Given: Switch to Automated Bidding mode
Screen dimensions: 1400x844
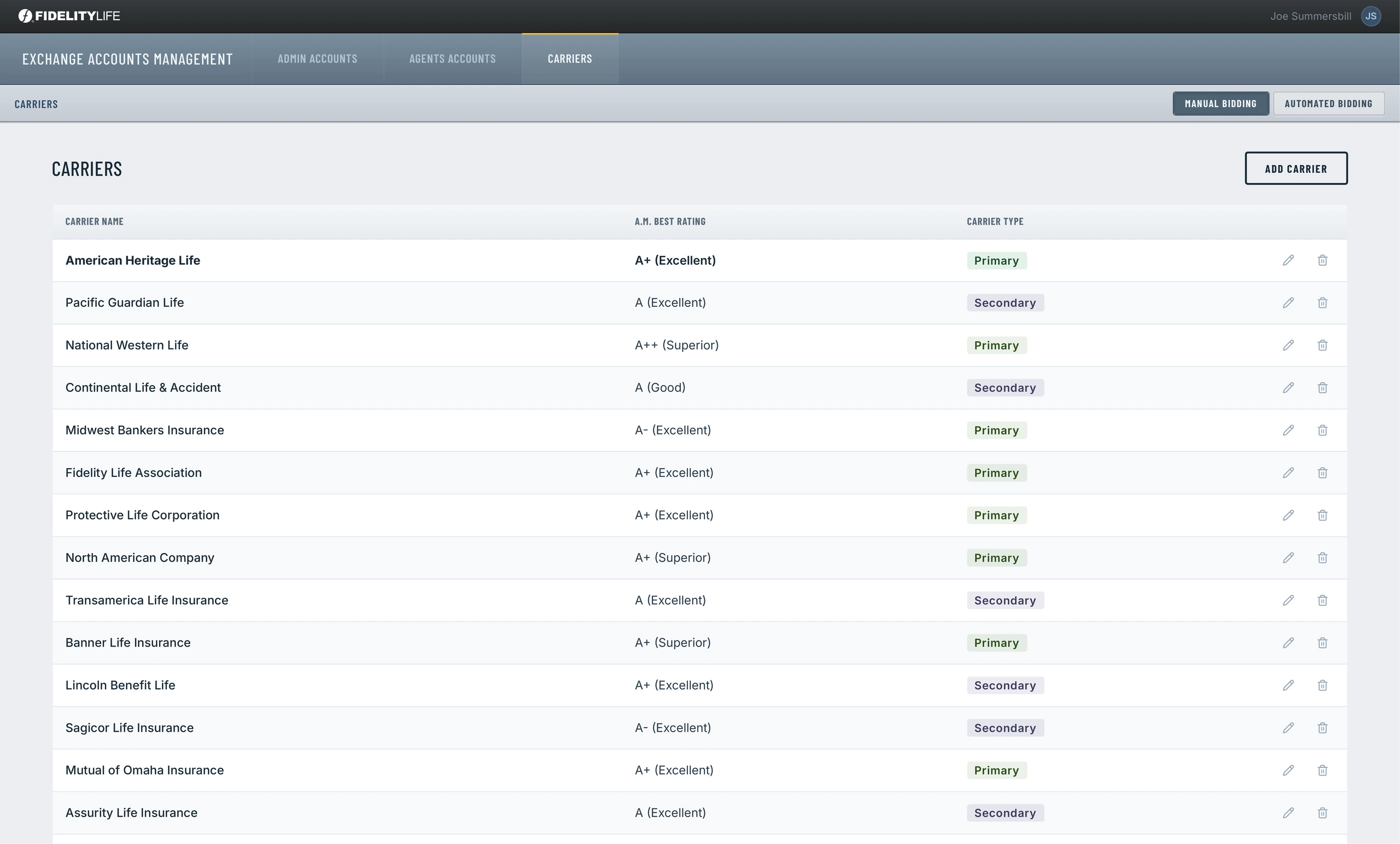Looking at the screenshot, I should click(x=1328, y=103).
